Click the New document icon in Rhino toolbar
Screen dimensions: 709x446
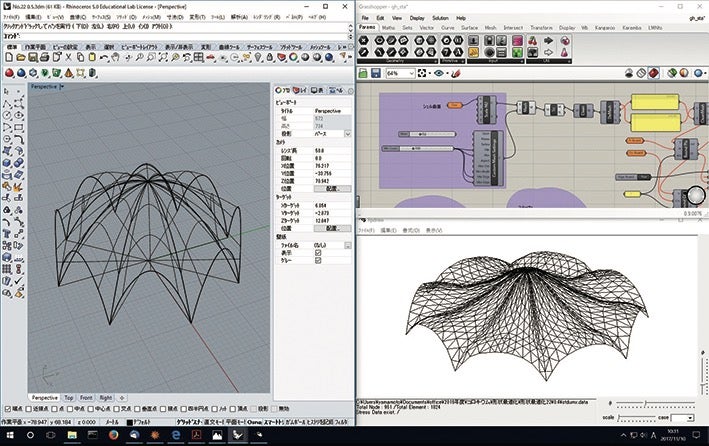coord(9,57)
